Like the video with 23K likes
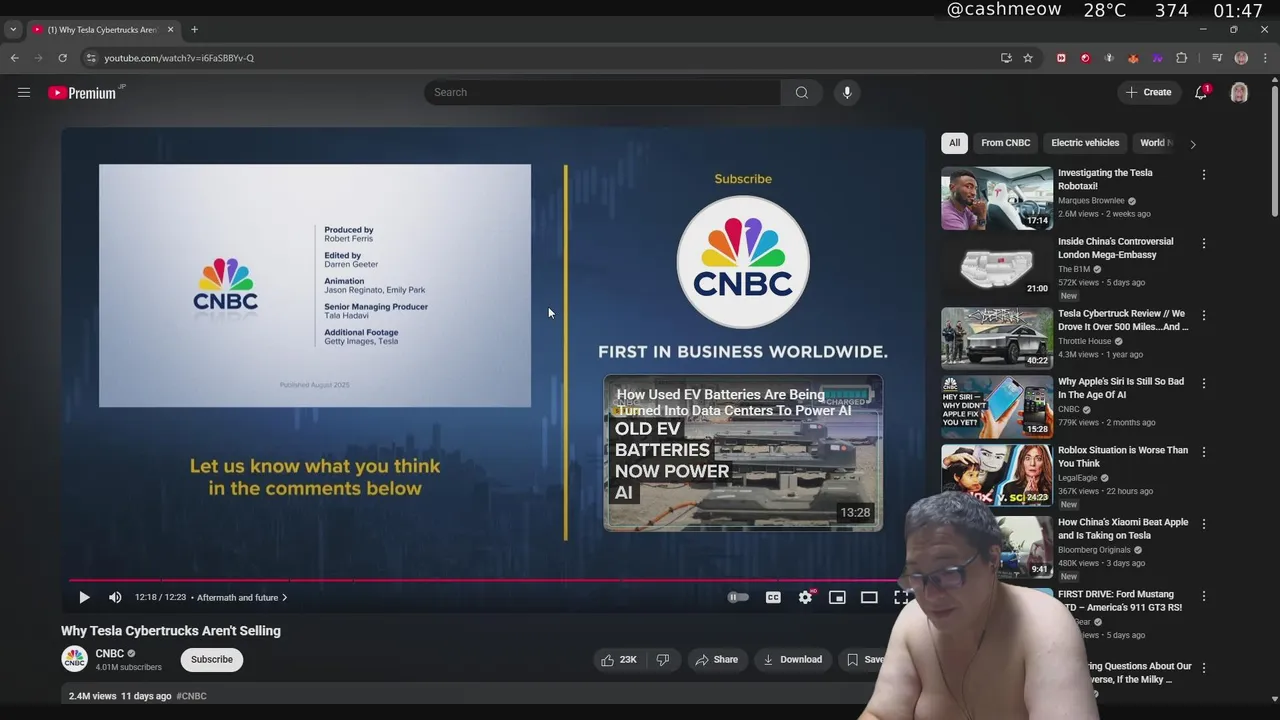This screenshot has width=1280, height=720. pyautogui.click(x=618, y=660)
